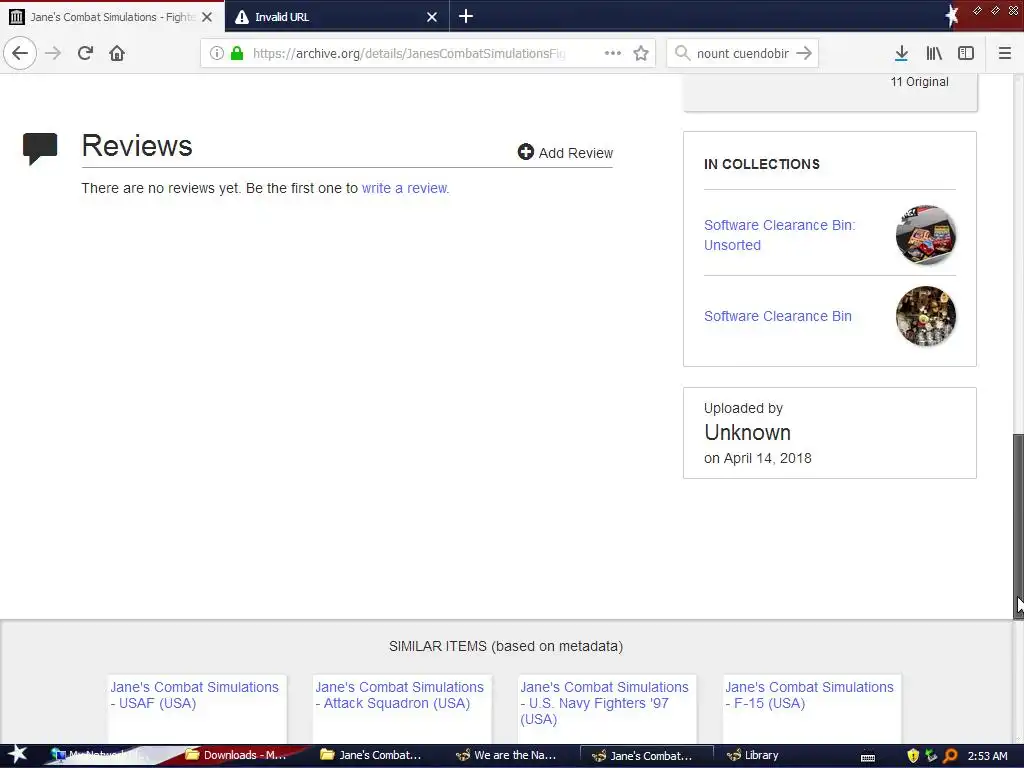Image resolution: width=1024 pixels, height=768 pixels.
Task: Switch to Jane's Combat folder taskbar item
Action: 370,756
